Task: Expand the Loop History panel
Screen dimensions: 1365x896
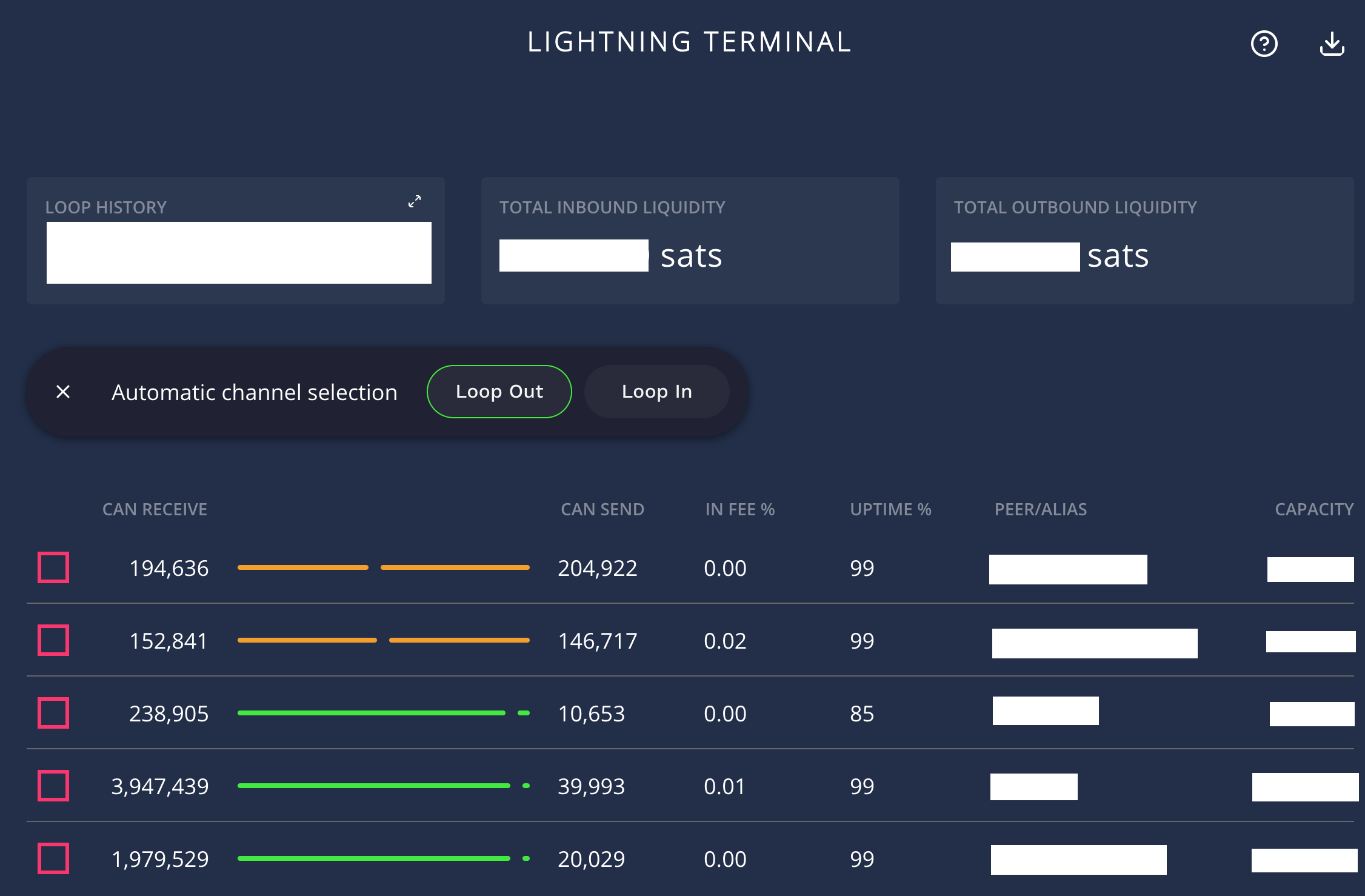Action: [415, 201]
